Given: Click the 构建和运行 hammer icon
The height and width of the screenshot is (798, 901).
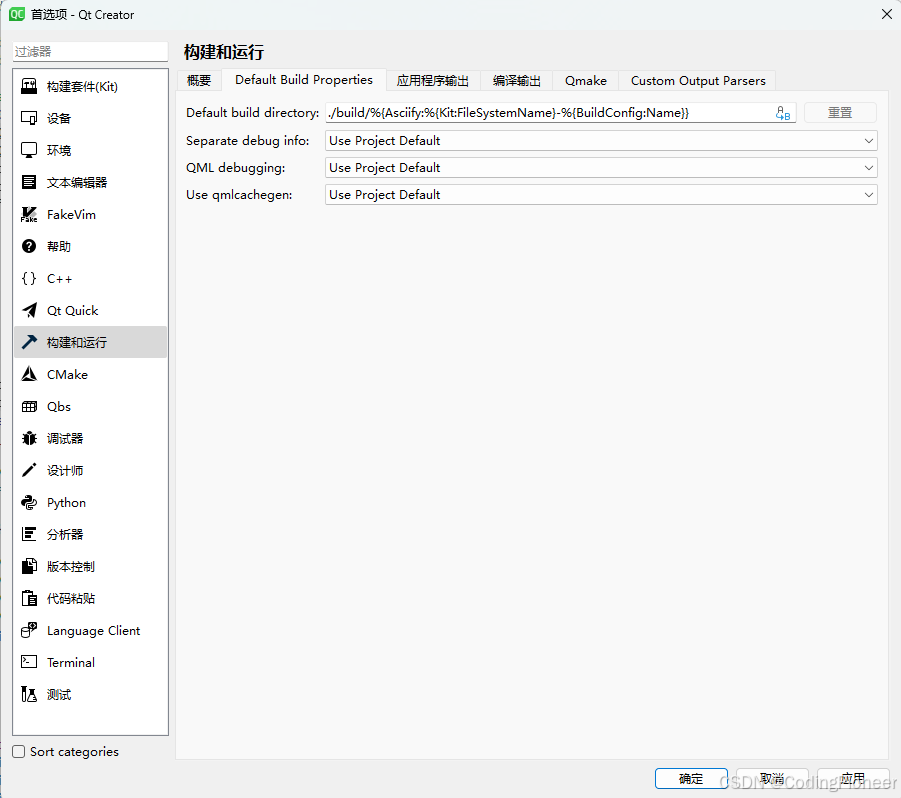Looking at the screenshot, I should (29, 342).
